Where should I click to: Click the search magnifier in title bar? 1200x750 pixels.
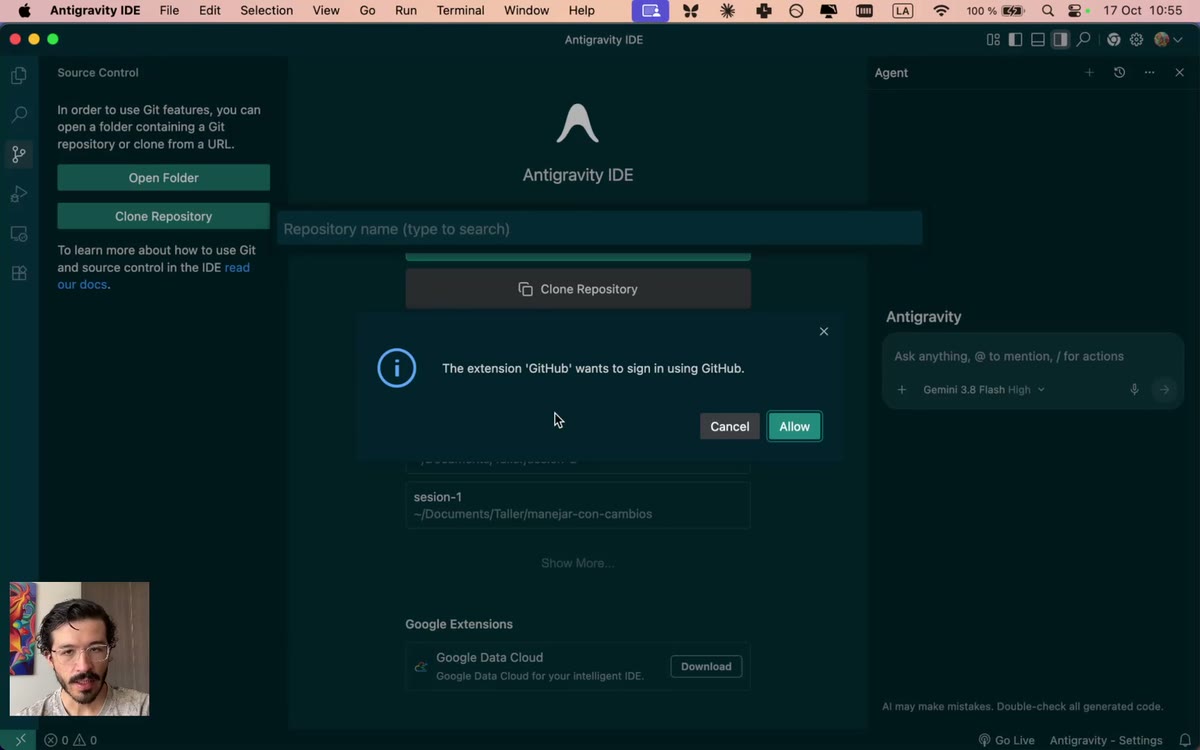pos(1083,40)
